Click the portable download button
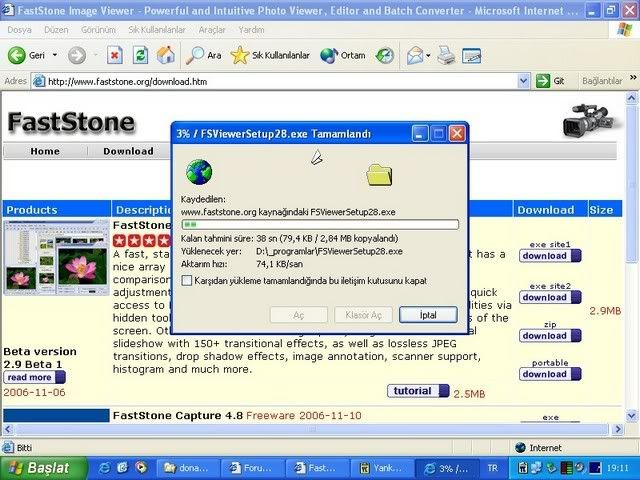This screenshot has height=480, width=640. (x=550, y=374)
